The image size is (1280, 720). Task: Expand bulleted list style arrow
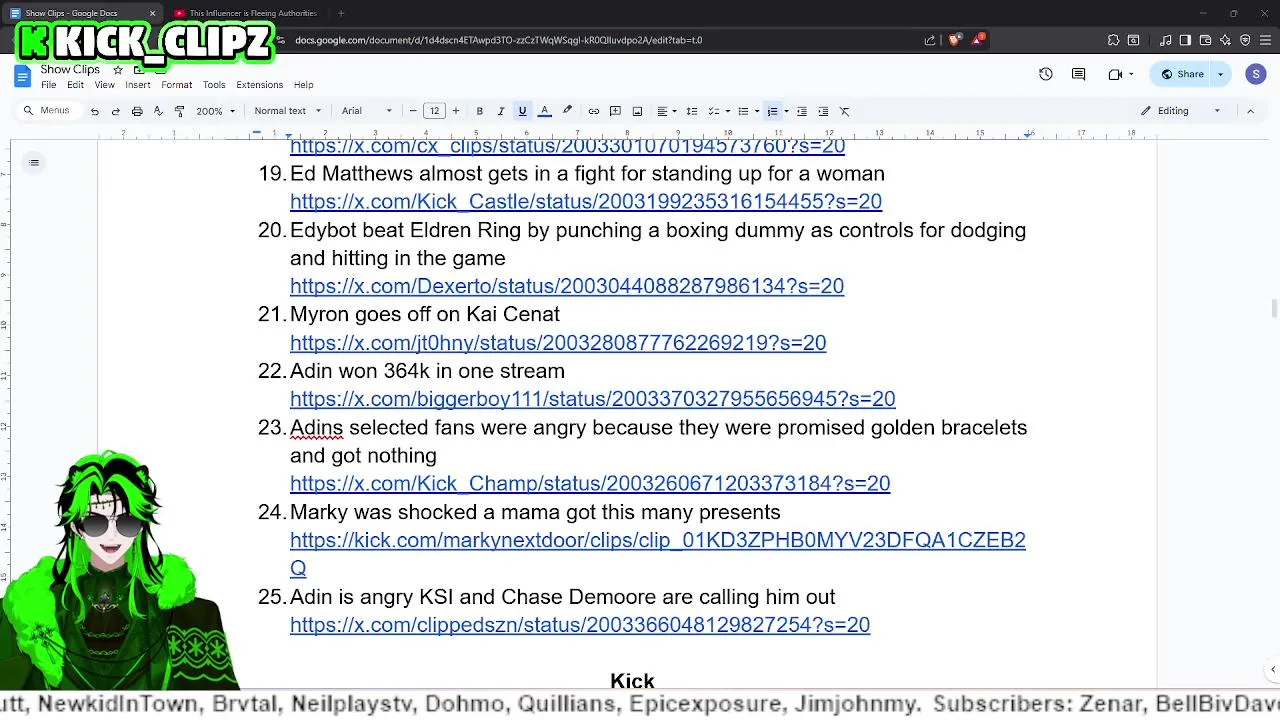click(756, 111)
